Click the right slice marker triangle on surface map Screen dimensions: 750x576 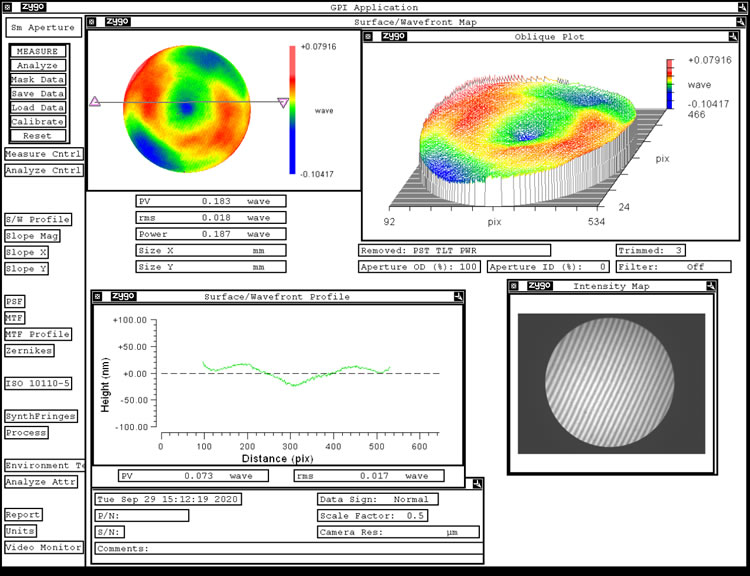point(282,102)
